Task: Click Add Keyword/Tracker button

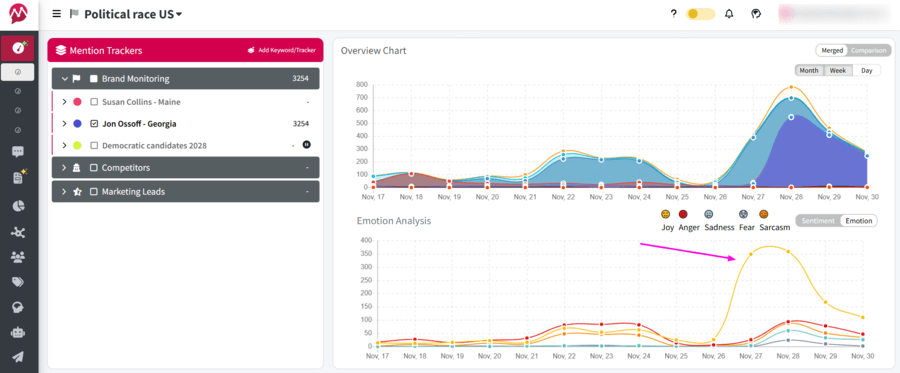Action: click(x=282, y=50)
